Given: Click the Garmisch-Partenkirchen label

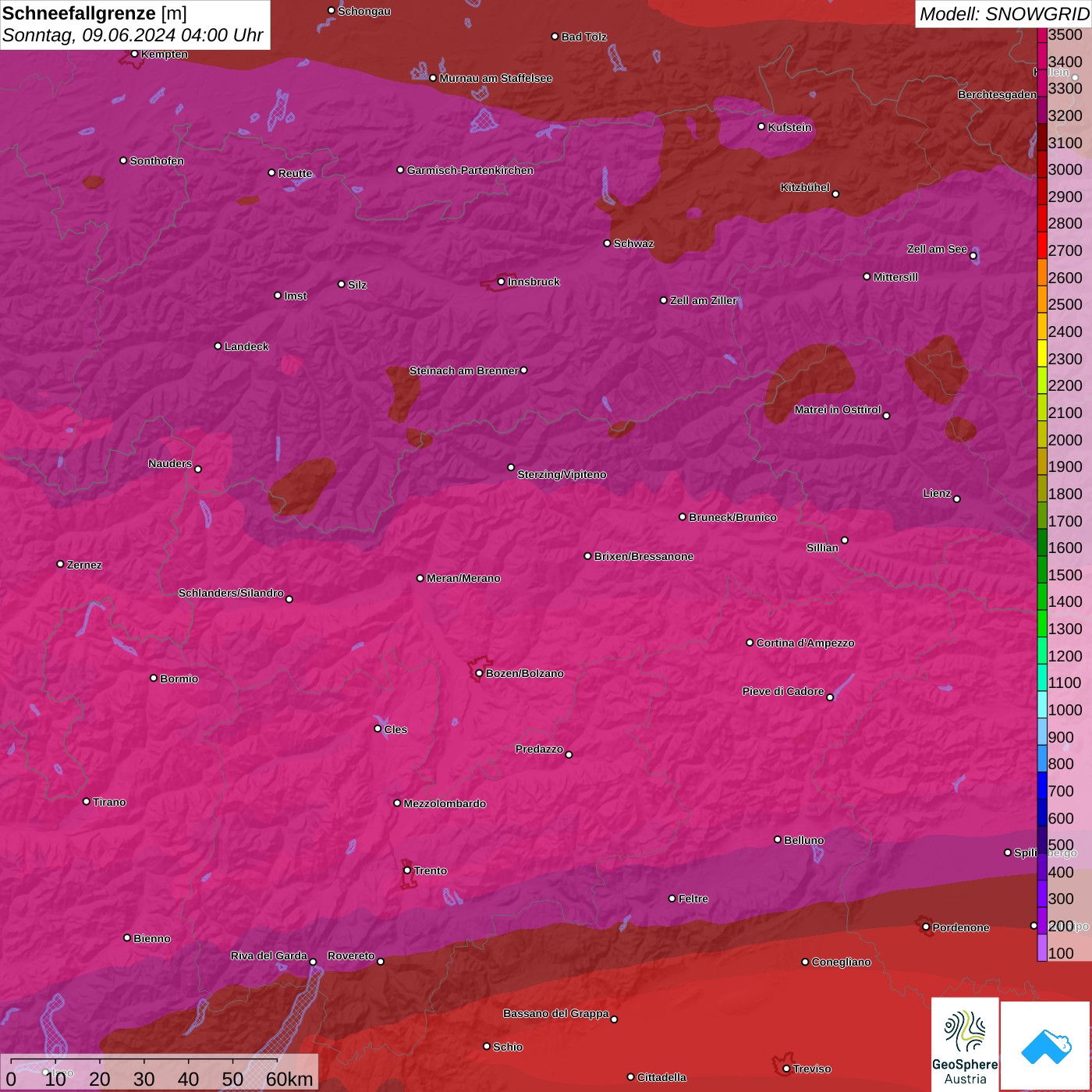Looking at the screenshot, I should coord(470,170).
